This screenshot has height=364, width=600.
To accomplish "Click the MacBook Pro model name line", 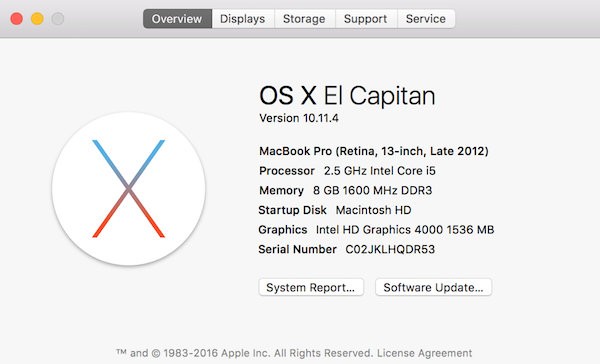I will [x=374, y=151].
